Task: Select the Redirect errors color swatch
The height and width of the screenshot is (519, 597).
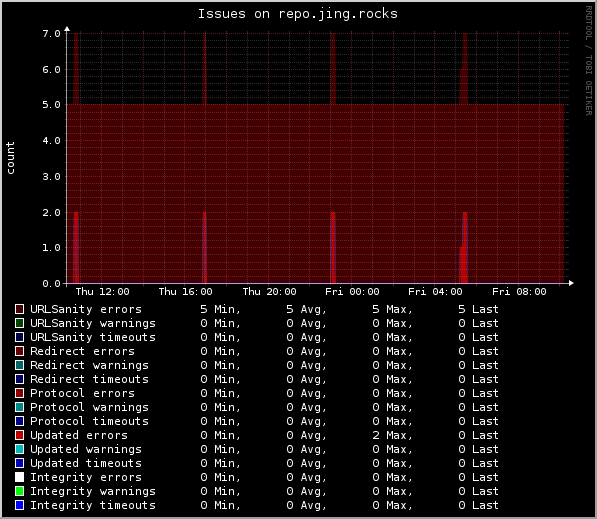Action: click(19, 351)
